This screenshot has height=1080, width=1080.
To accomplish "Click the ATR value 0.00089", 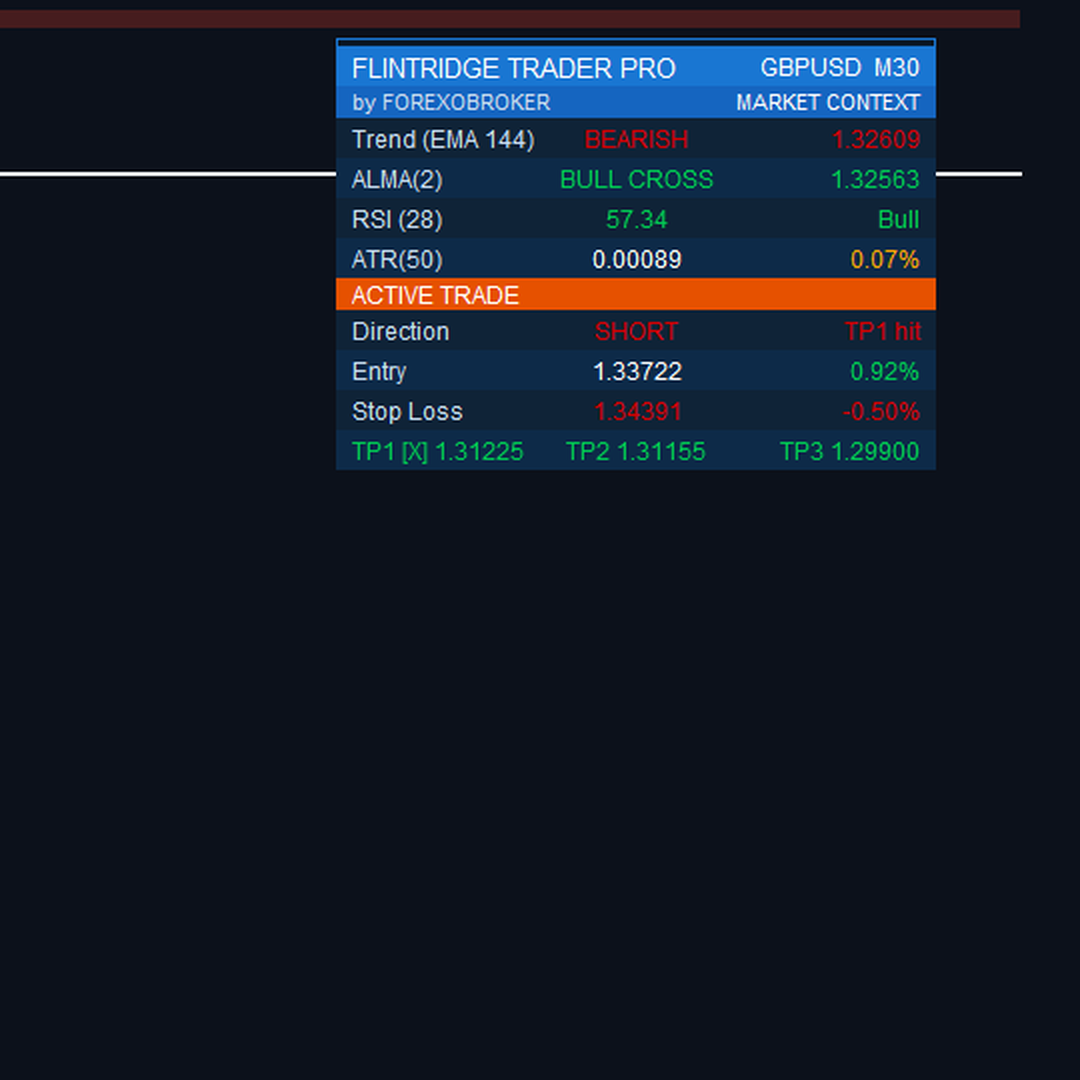I will click(x=636, y=260).
